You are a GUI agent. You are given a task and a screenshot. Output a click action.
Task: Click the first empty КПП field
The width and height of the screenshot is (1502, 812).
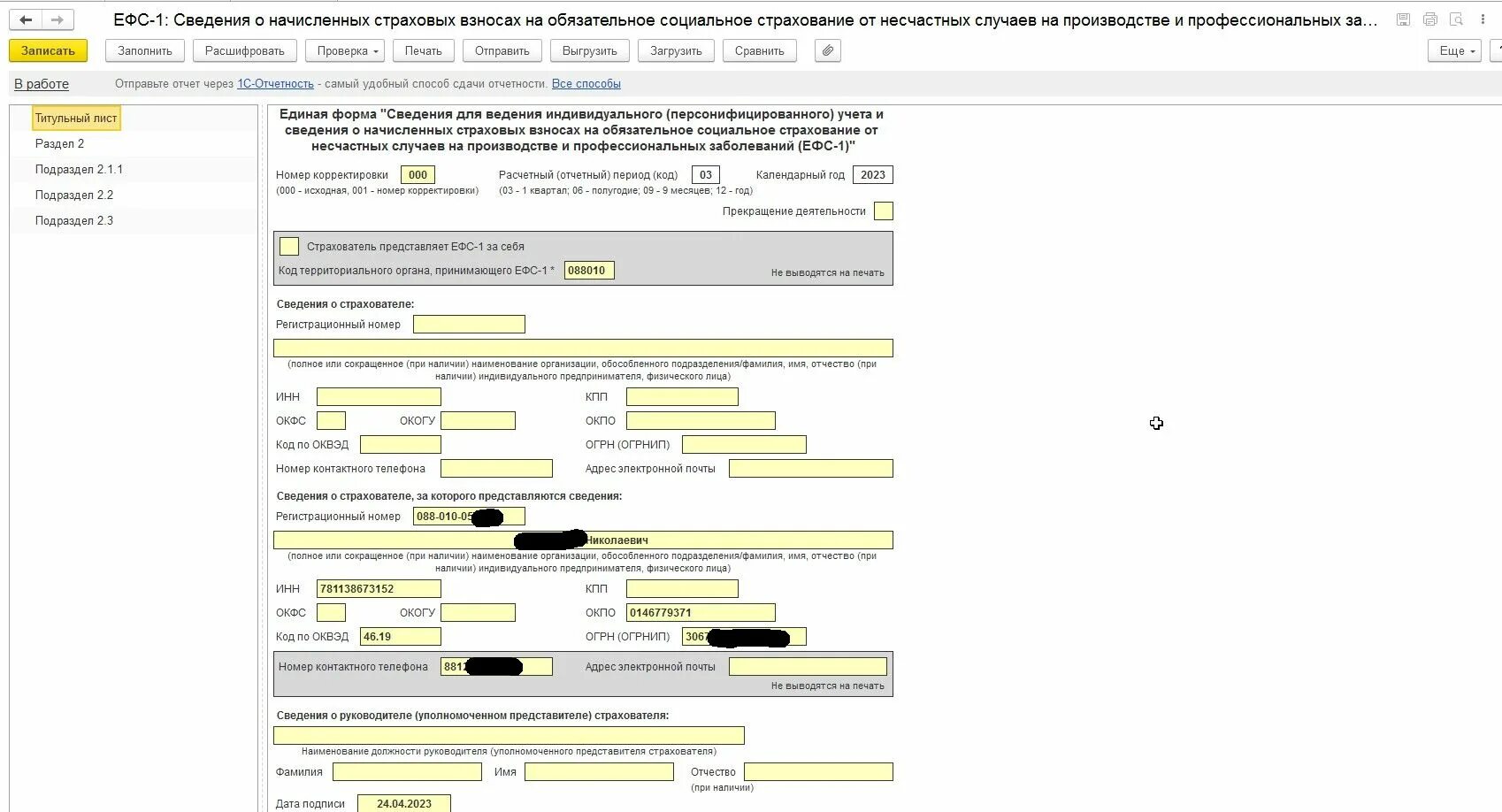[x=682, y=397]
